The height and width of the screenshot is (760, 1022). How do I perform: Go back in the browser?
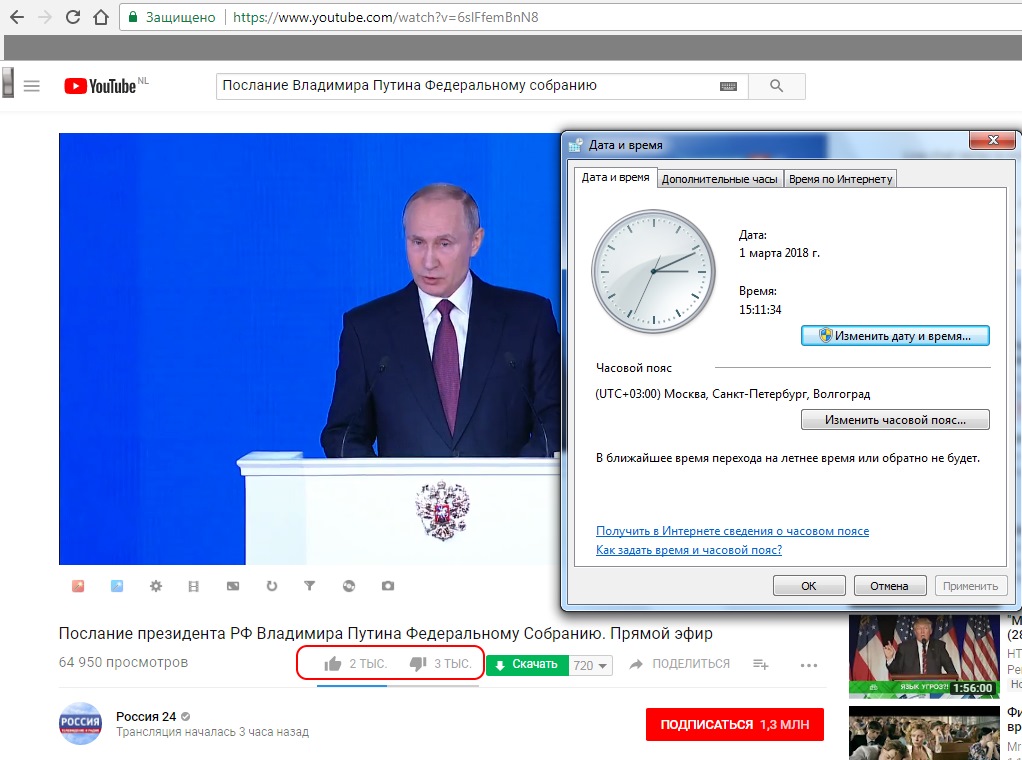pyautogui.click(x=17, y=18)
